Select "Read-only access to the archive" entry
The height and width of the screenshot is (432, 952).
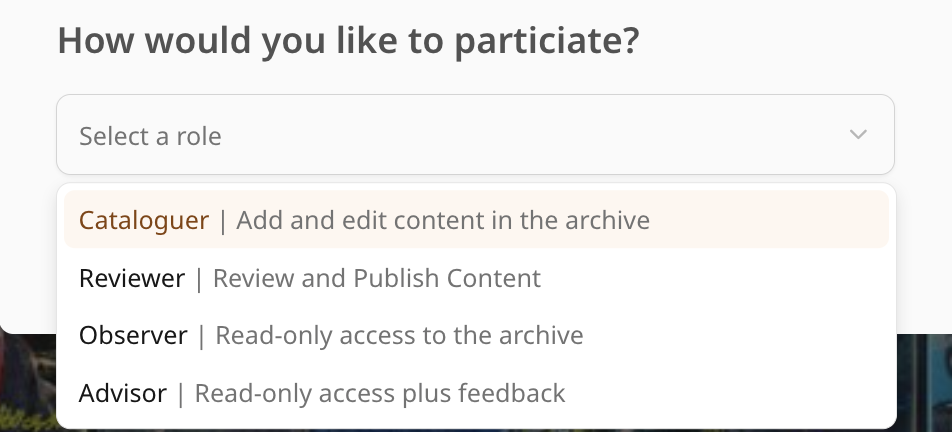click(x=399, y=336)
